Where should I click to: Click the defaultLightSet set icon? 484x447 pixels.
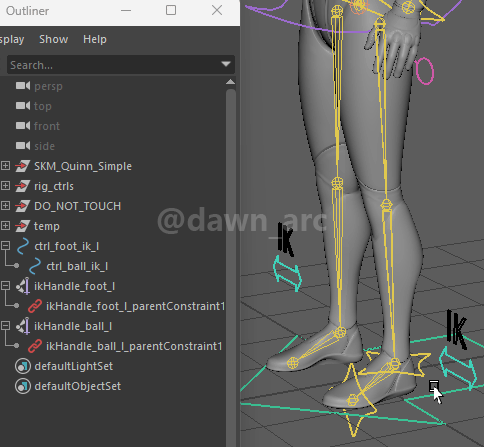(x=23, y=366)
